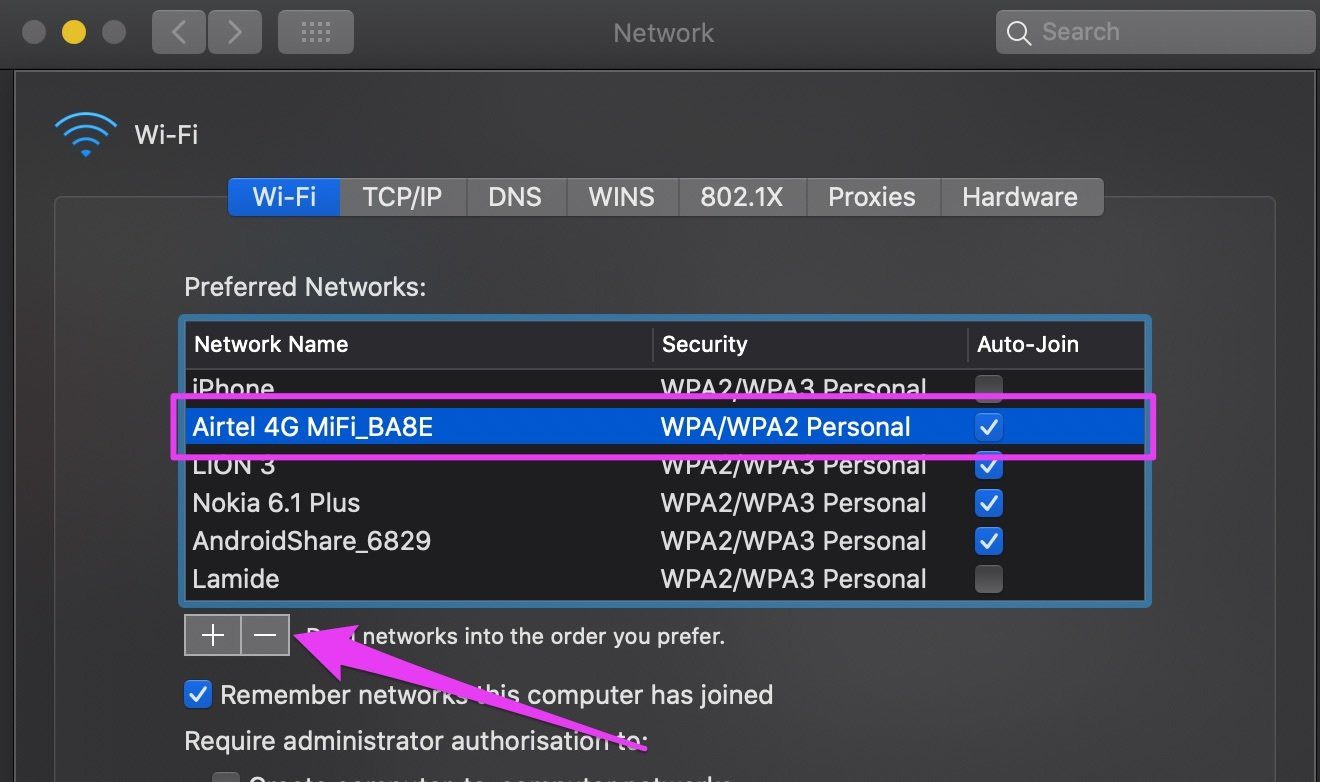Screen dimensions: 1320x782
Task: Uncheck Remember networks this computer has joined
Action: pos(198,694)
